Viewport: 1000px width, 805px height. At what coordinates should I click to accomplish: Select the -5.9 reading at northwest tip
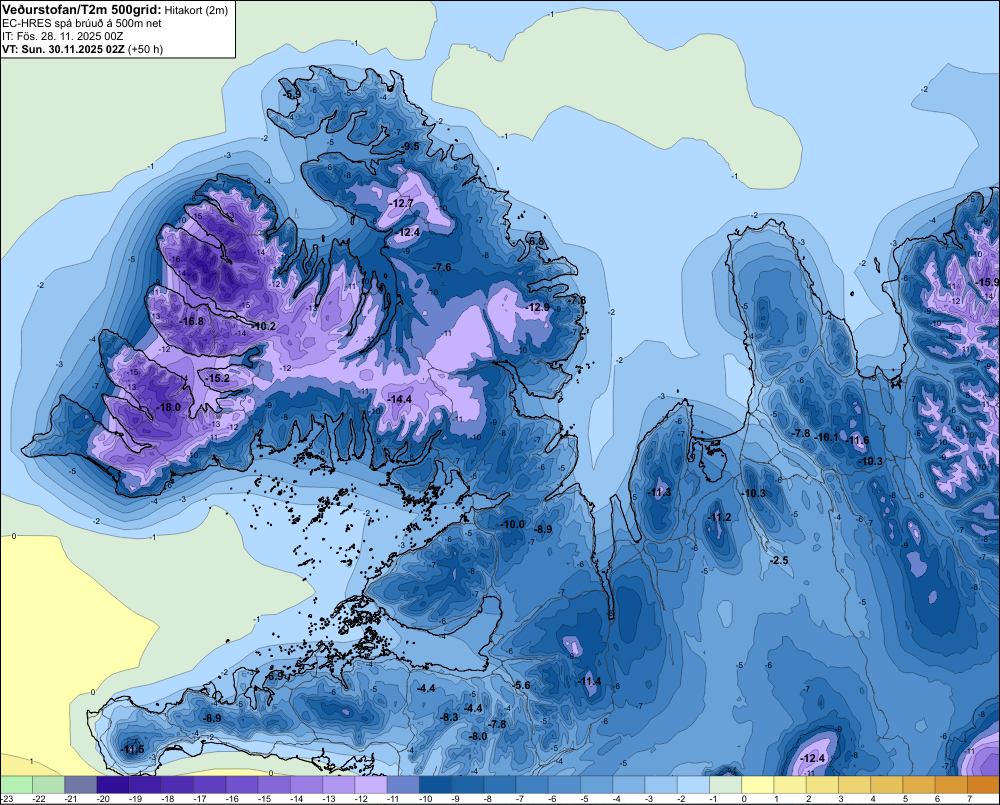click(x=291, y=94)
